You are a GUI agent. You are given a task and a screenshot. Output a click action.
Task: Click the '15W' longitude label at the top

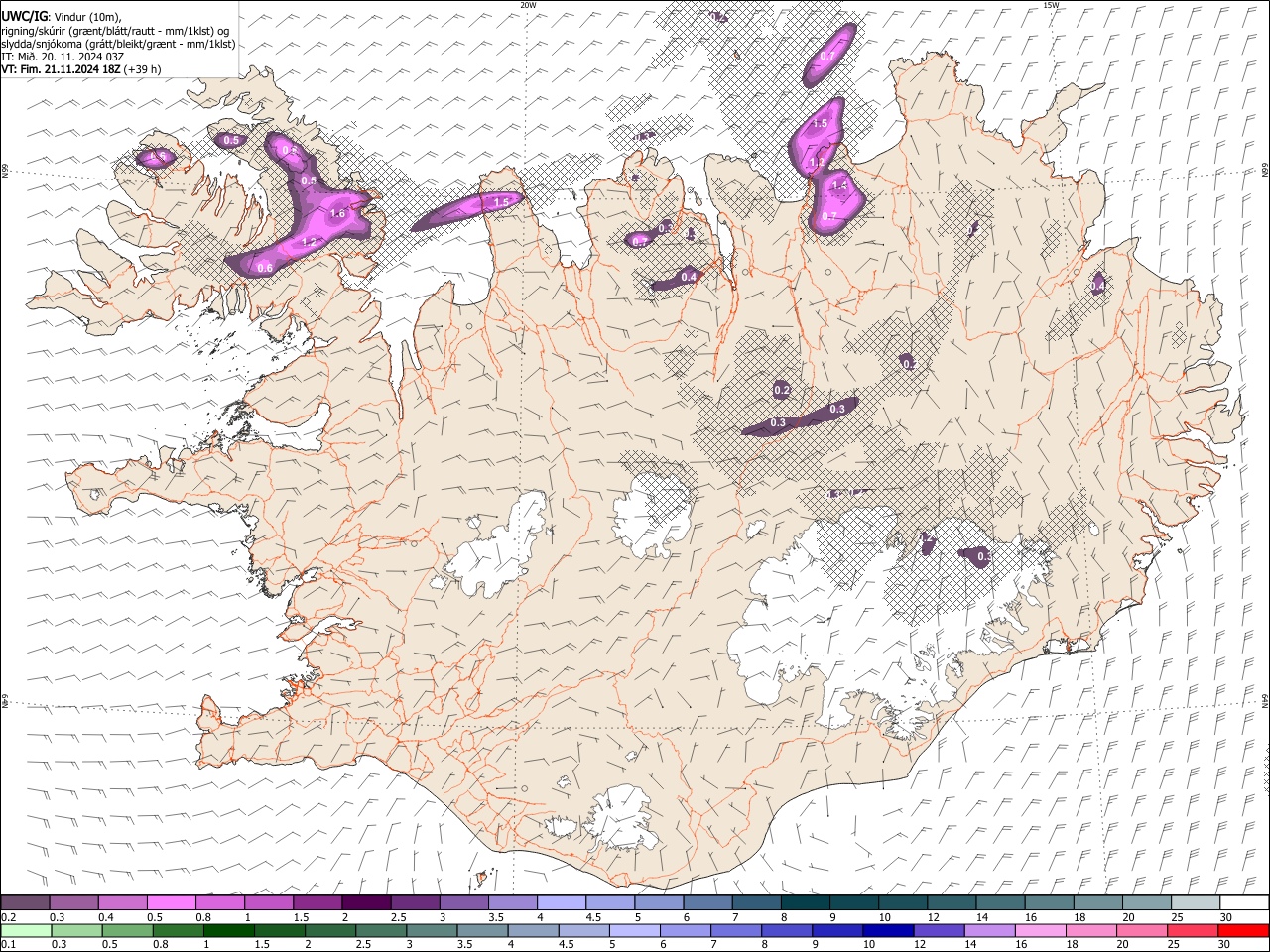(1051, 5)
